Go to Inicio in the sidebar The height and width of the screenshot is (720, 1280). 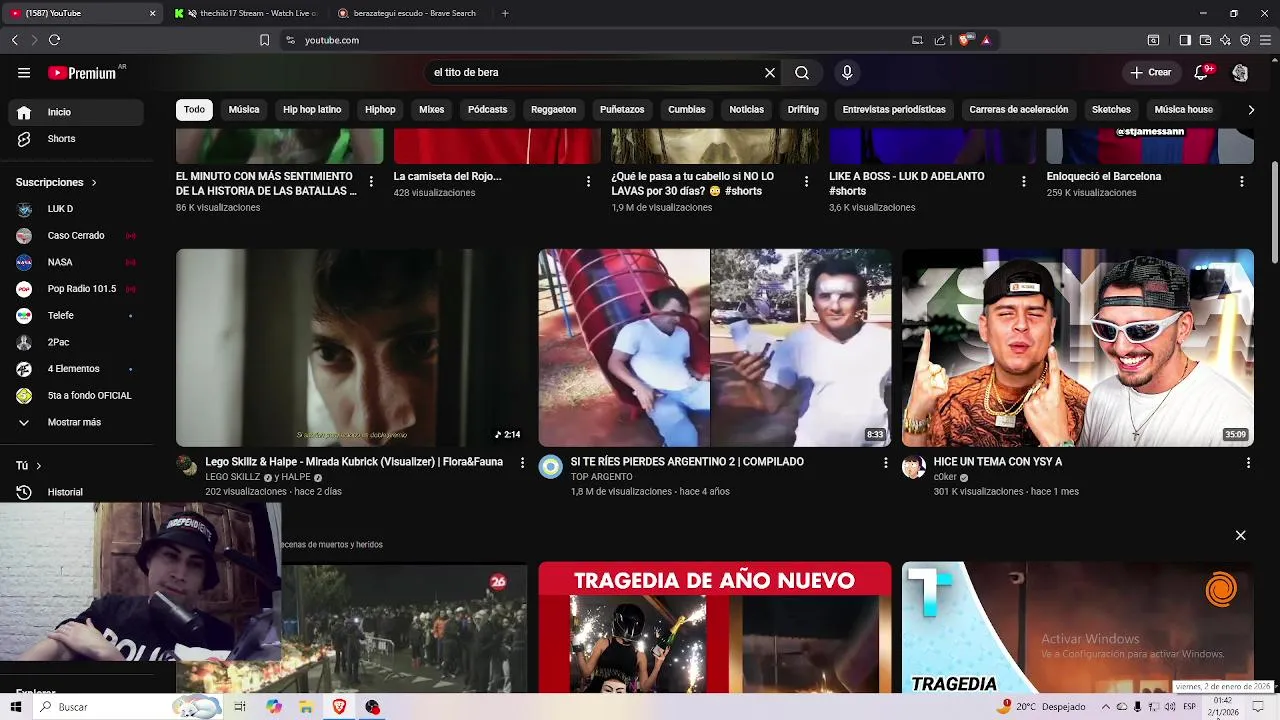point(76,112)
